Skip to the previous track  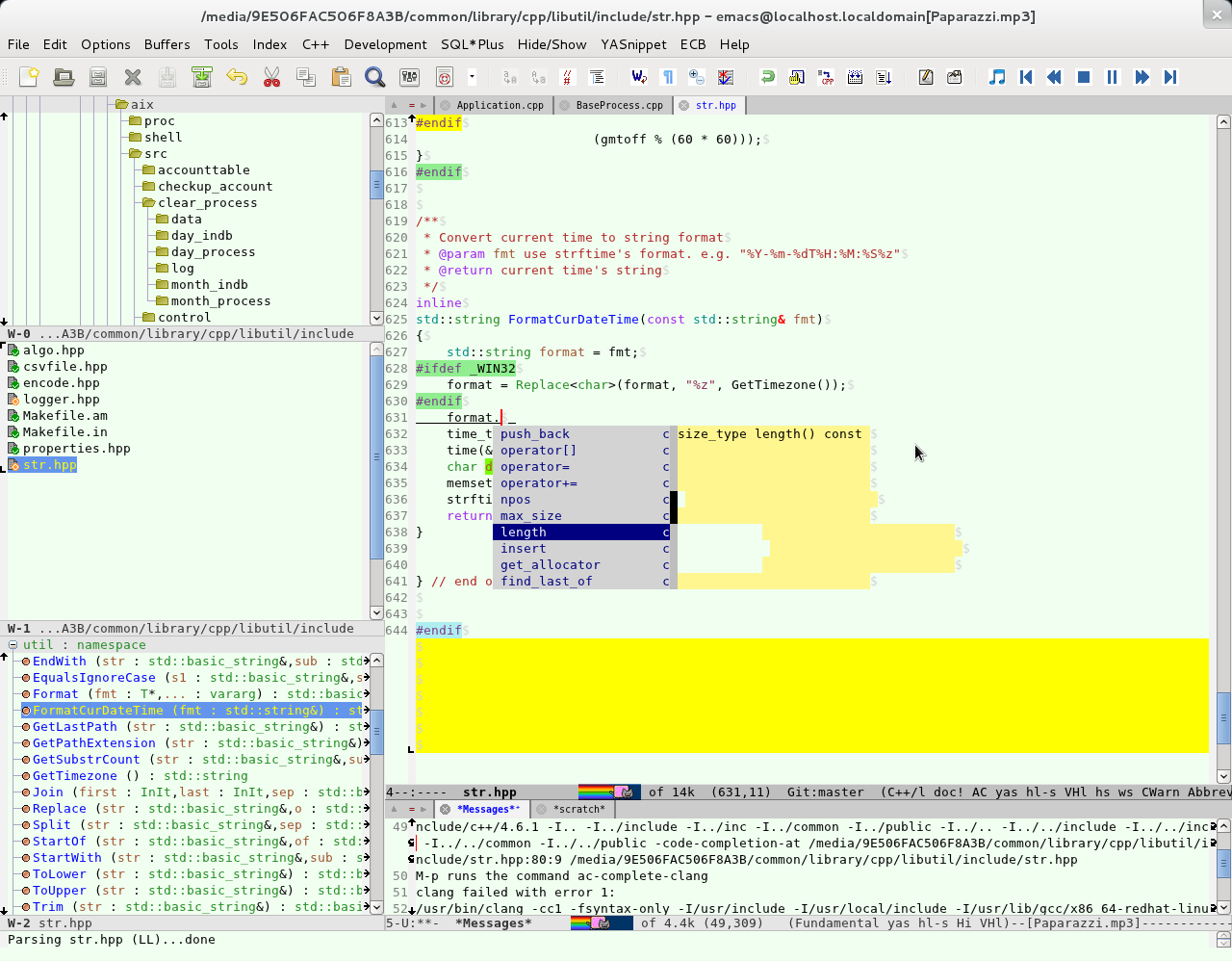tap(1026, 77)
